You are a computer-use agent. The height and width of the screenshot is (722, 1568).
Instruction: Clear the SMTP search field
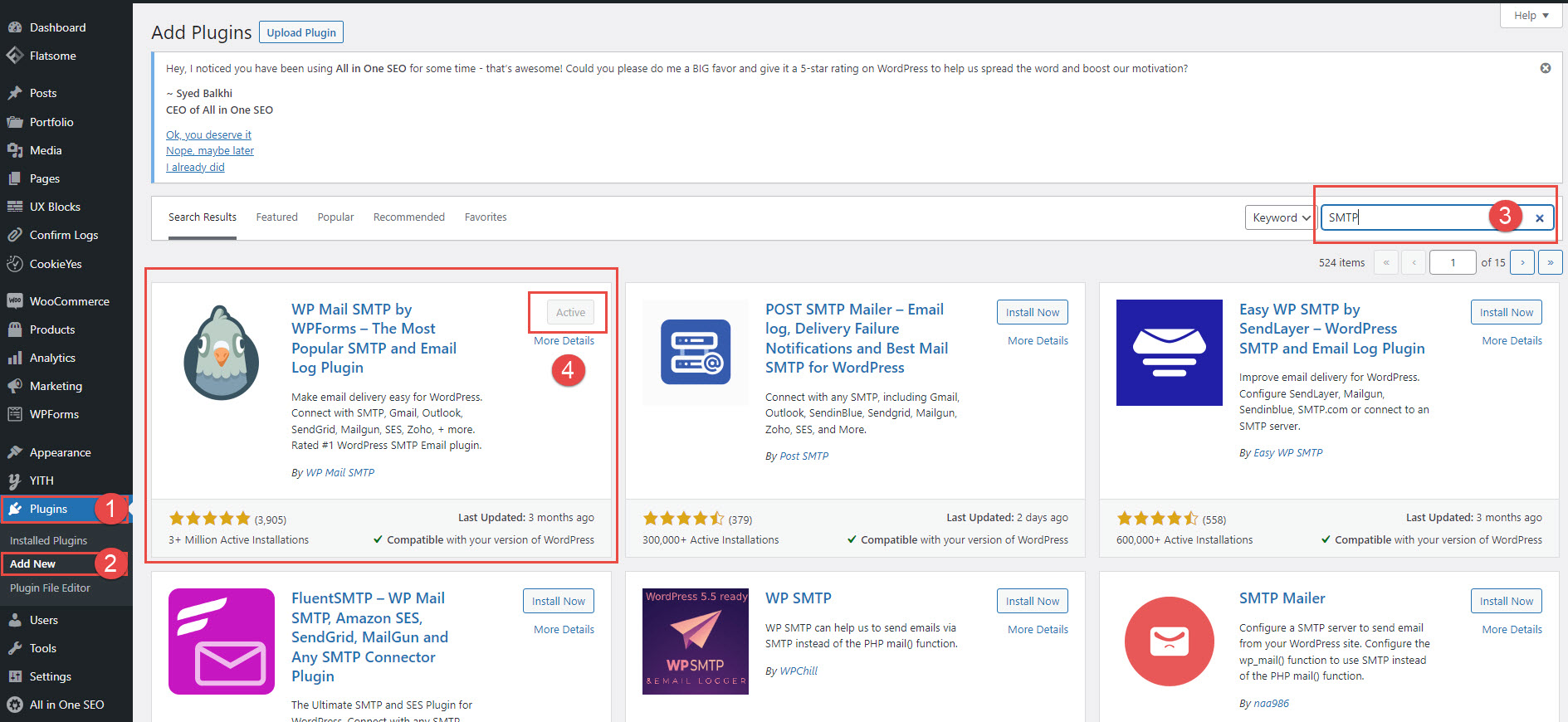1540,218
